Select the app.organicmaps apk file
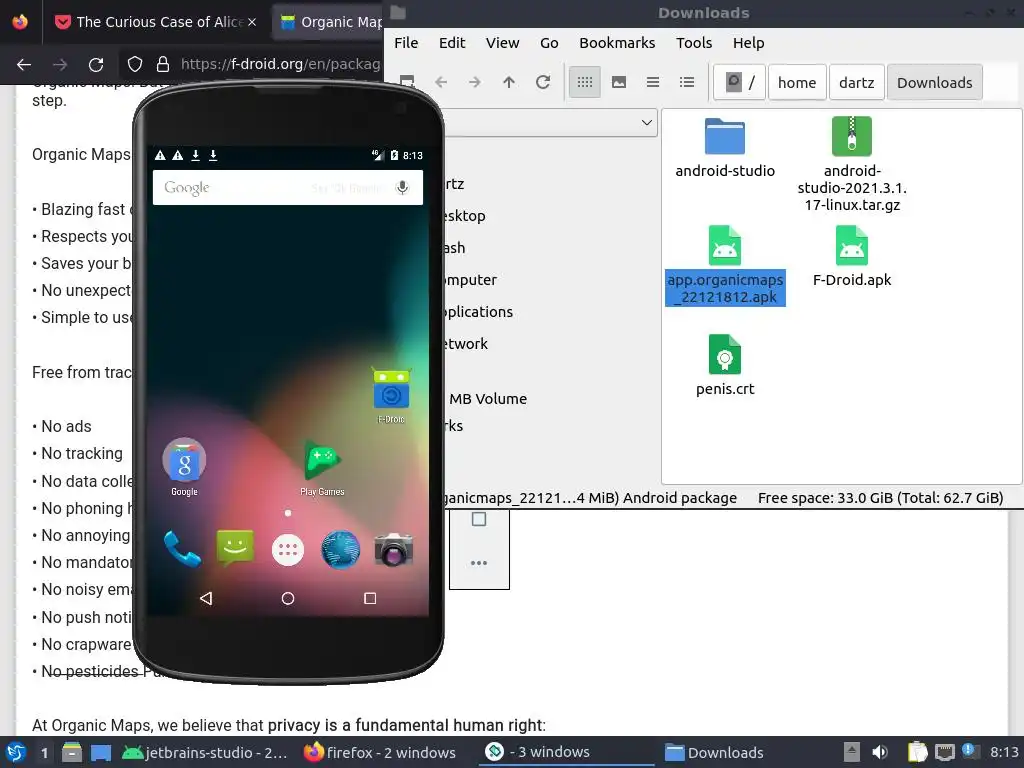The width and height of the screenshot is (1024, 768). 725,265
